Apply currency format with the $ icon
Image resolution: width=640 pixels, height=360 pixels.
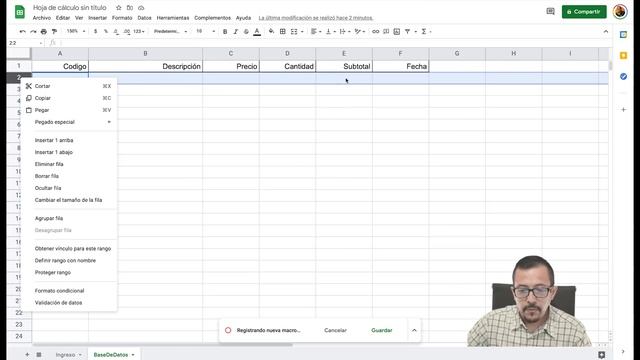(x=96, y=31)
